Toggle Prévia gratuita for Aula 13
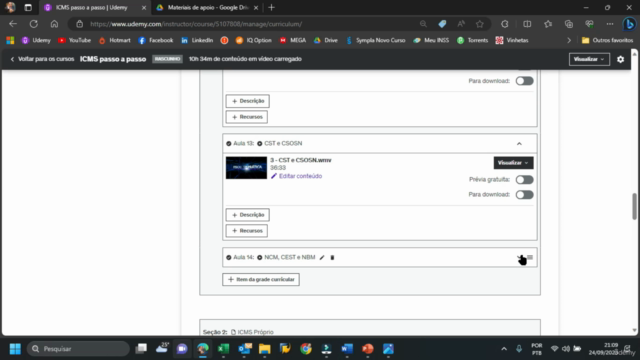640x360 pixels. [524, 180]
